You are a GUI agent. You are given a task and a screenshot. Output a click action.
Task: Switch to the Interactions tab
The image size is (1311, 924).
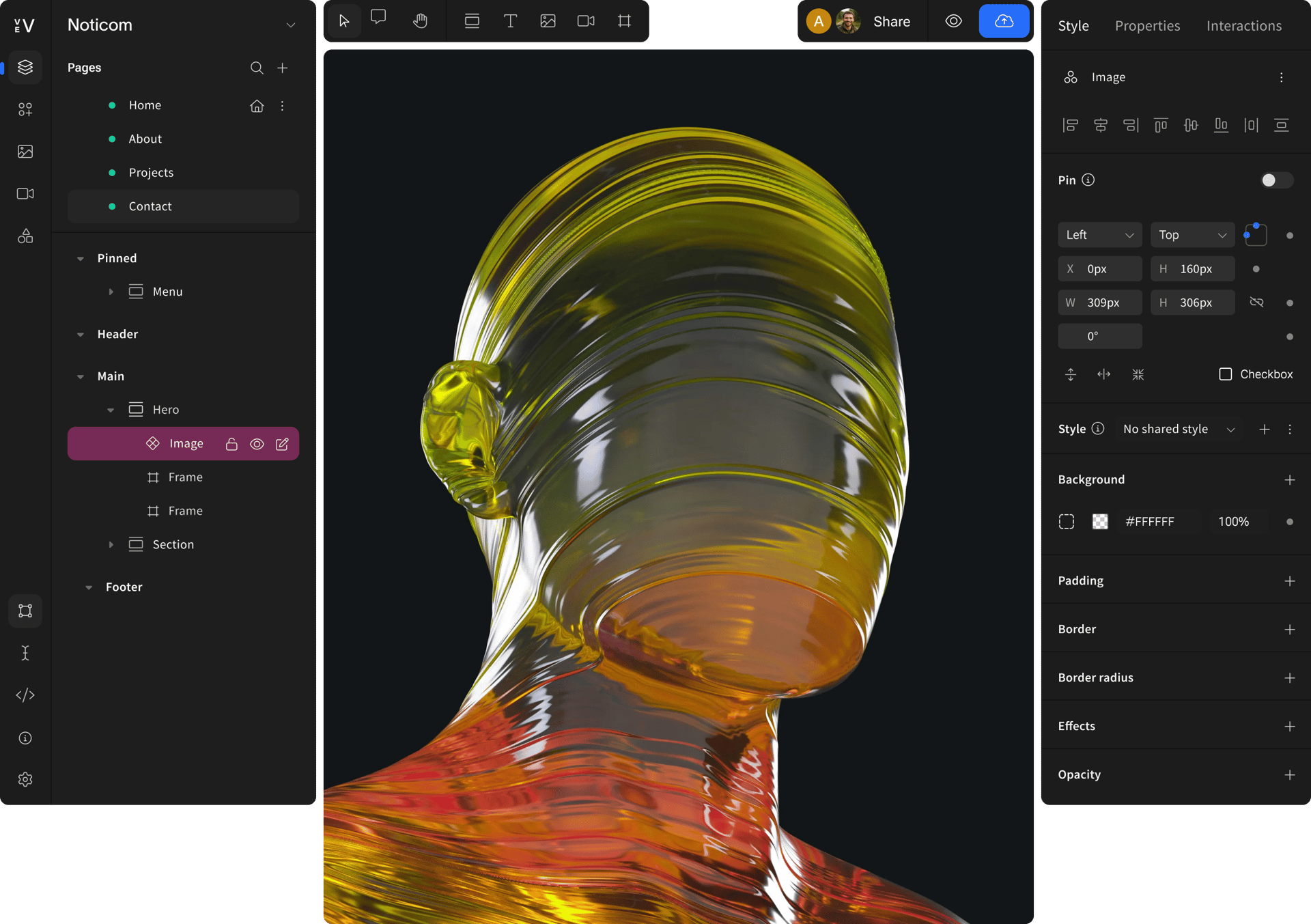point(1244,25)
